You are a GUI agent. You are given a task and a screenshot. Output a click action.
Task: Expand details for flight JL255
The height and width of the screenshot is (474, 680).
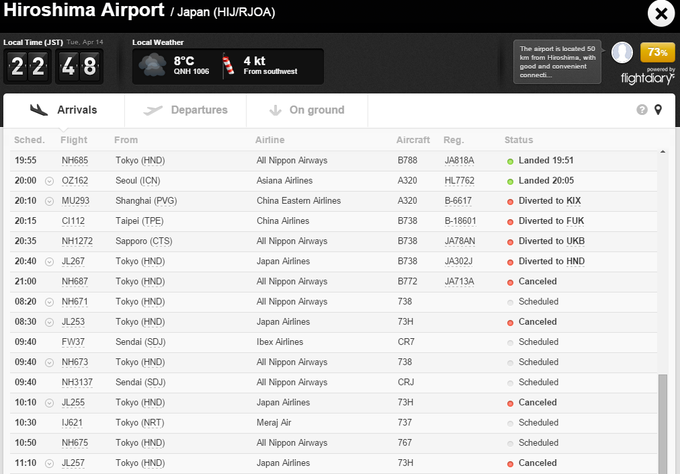(x=49, y=403)
